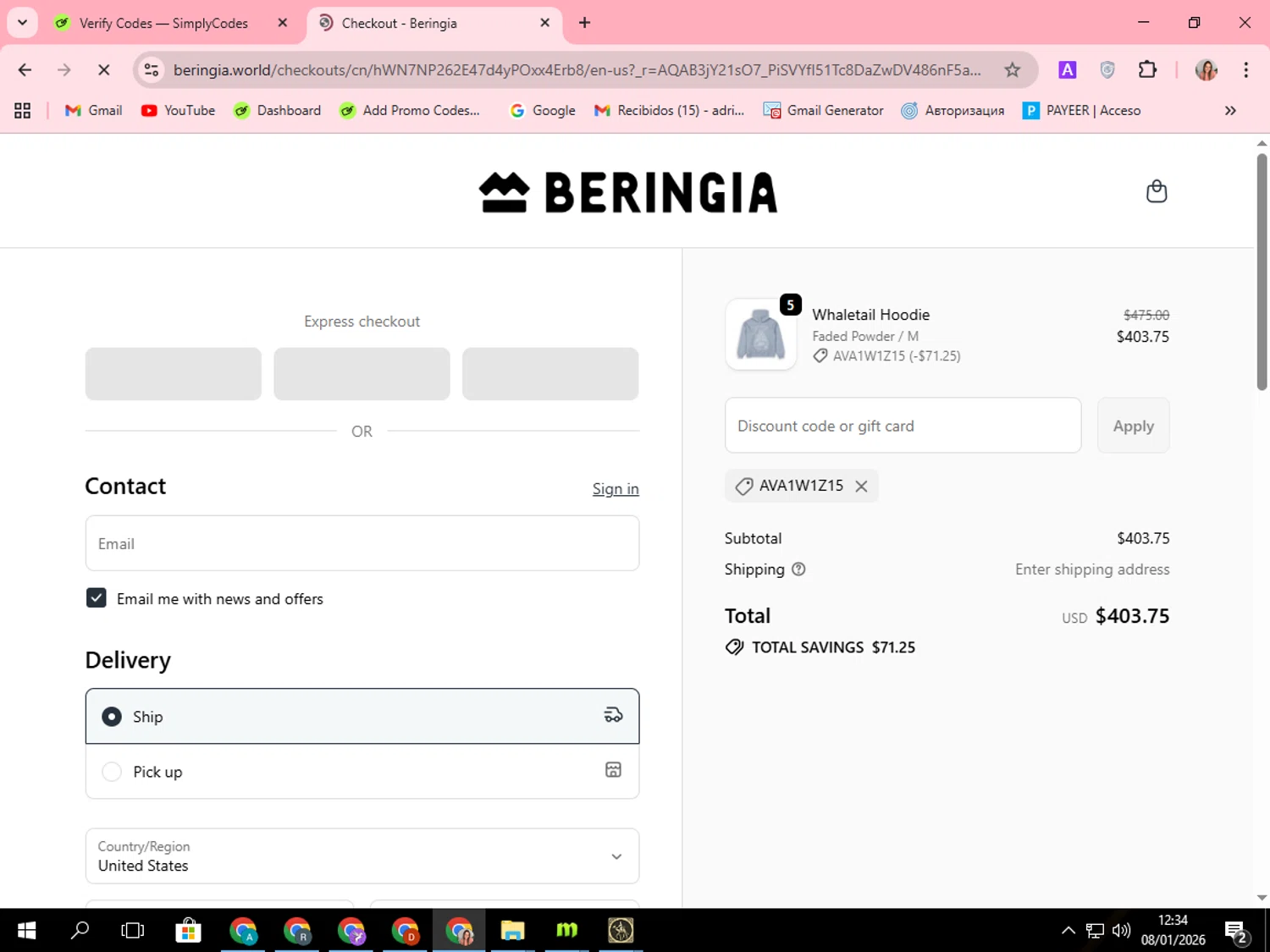Remove the AVA1W1Z15 discount code
This screenshot has height=952, width=1270.
click(861, 486)
